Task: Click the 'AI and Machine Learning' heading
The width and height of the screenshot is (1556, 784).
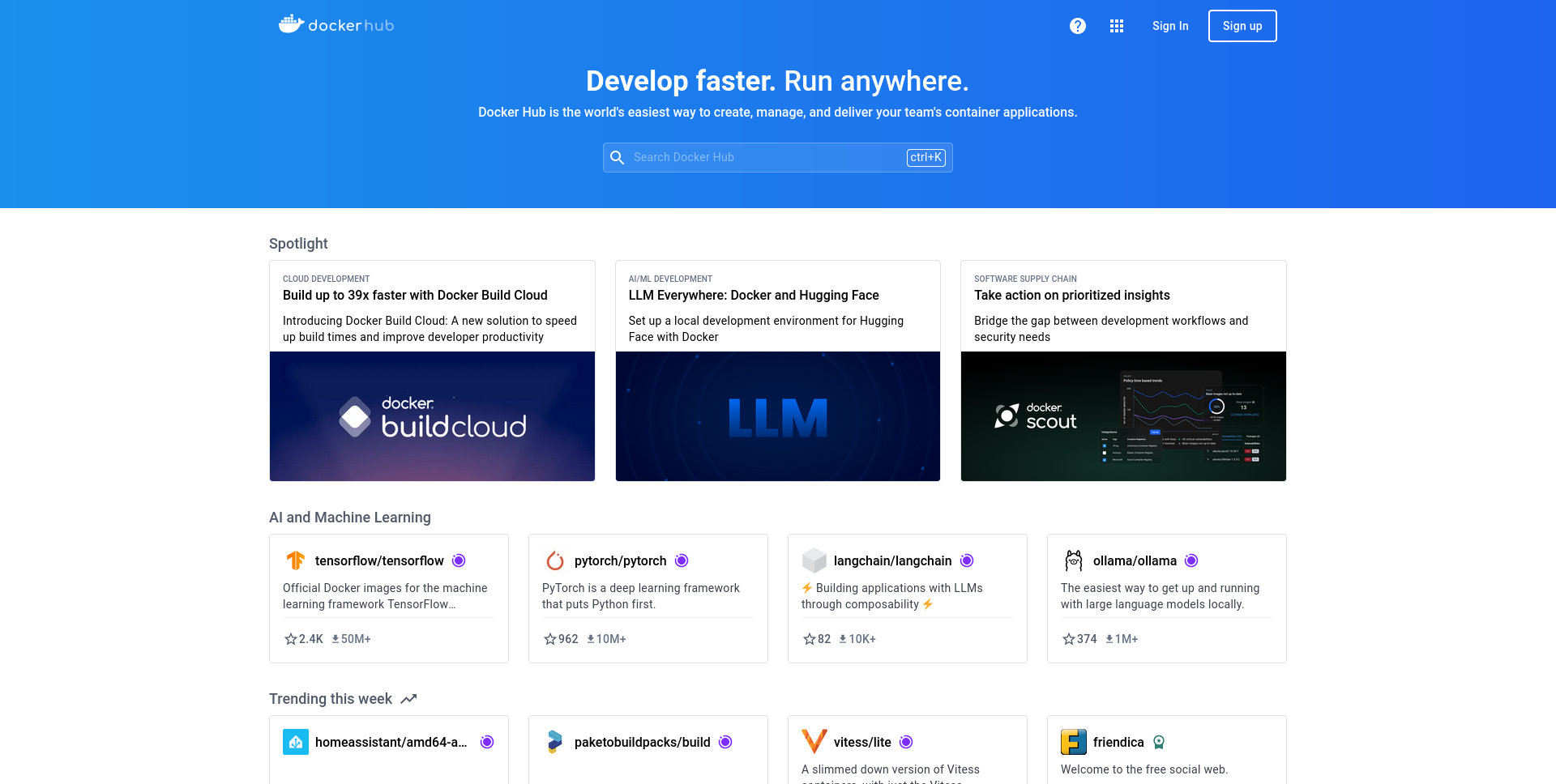Action: pyautogui.click(x=350, y=518)
